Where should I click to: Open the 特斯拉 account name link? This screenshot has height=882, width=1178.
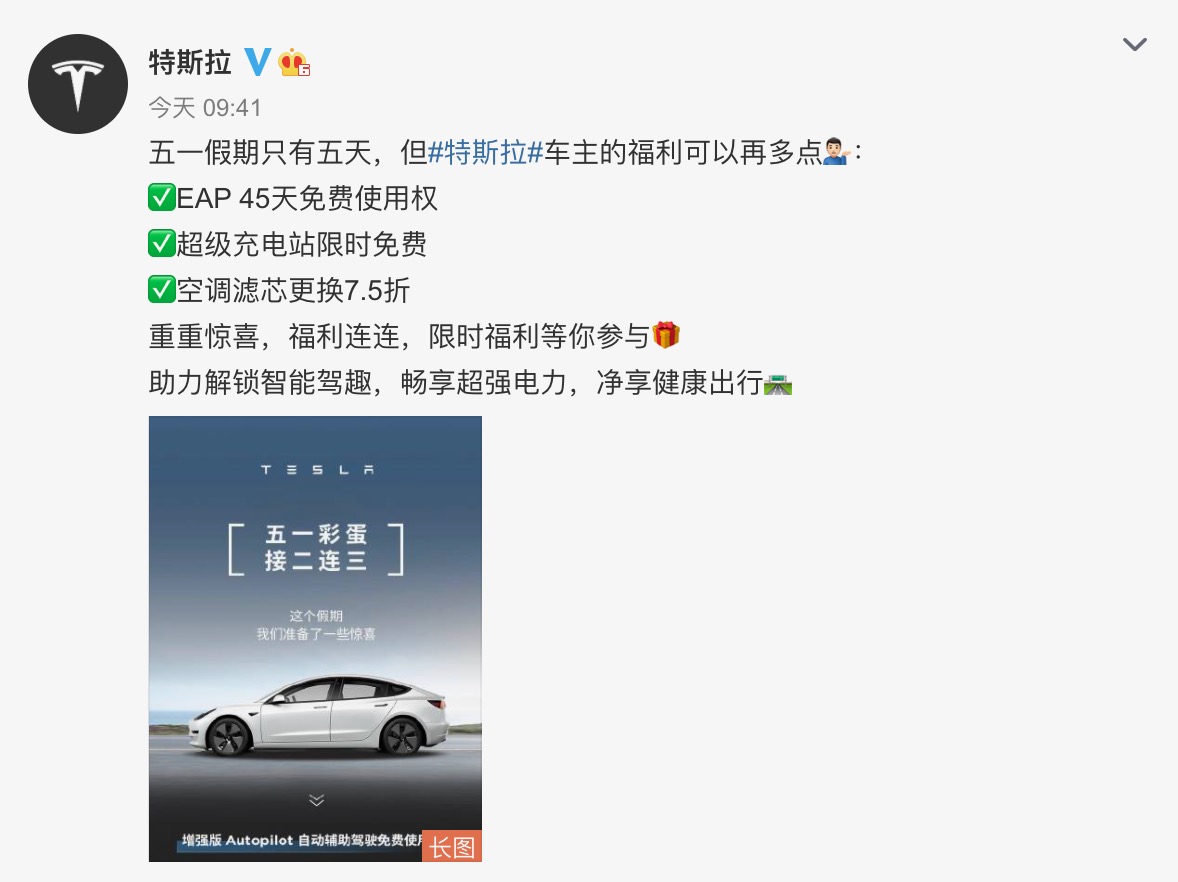click(x=190, y=62)
